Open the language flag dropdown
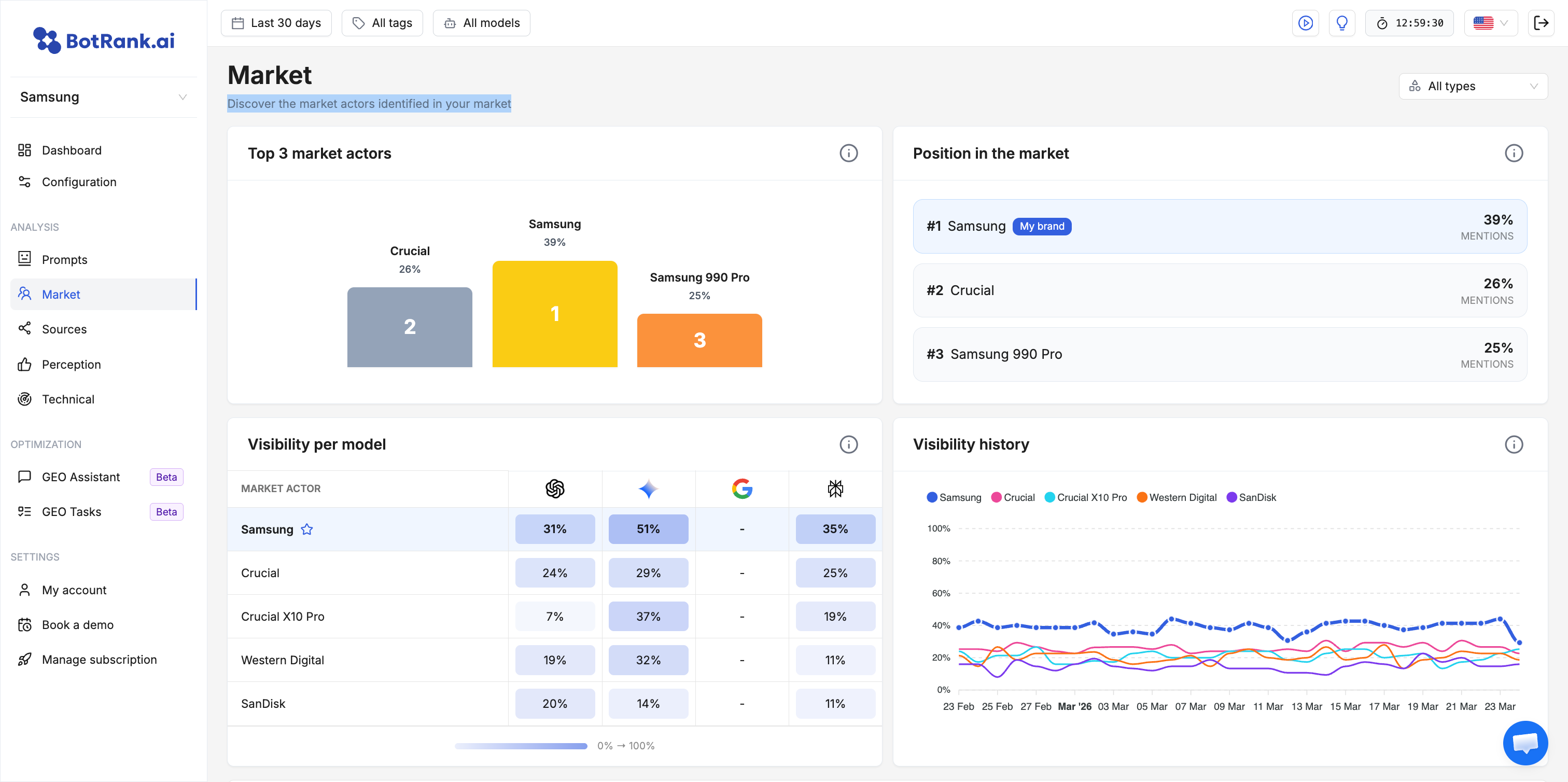 pyautogui.click(x=1490, y=23)
